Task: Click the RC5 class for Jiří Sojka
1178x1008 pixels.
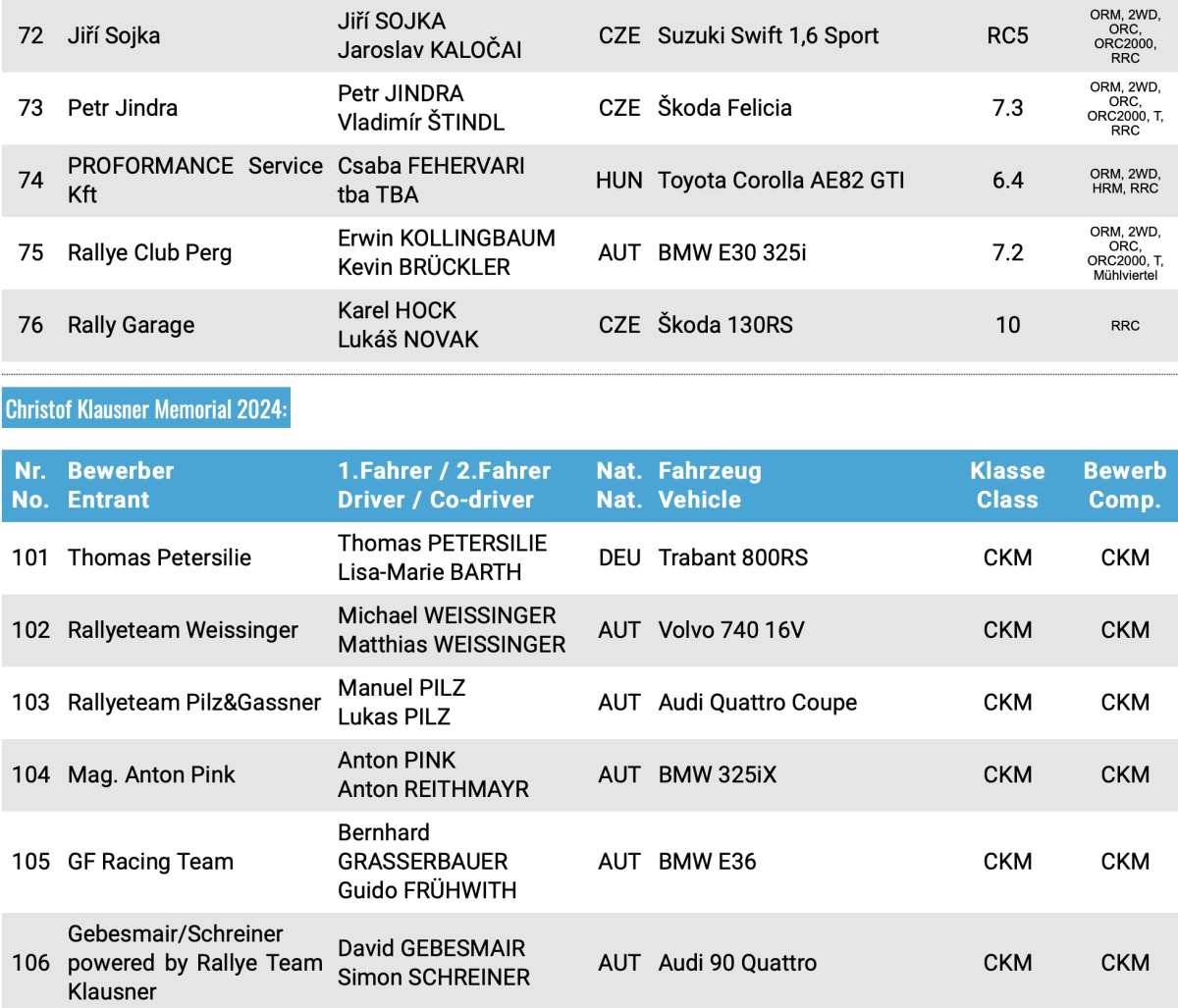Action: (1007, 36)
